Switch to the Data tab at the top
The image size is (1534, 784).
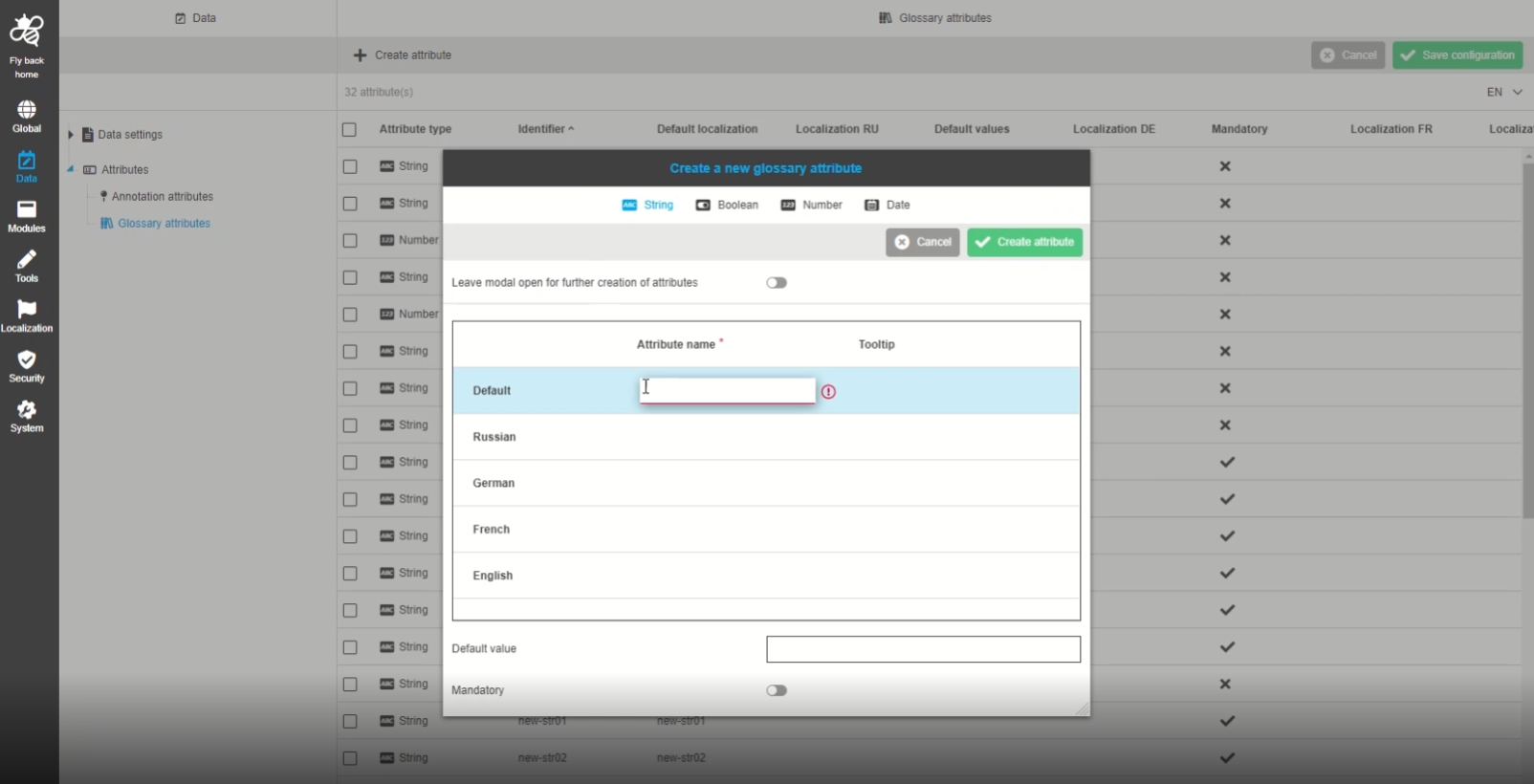[196, 18]
